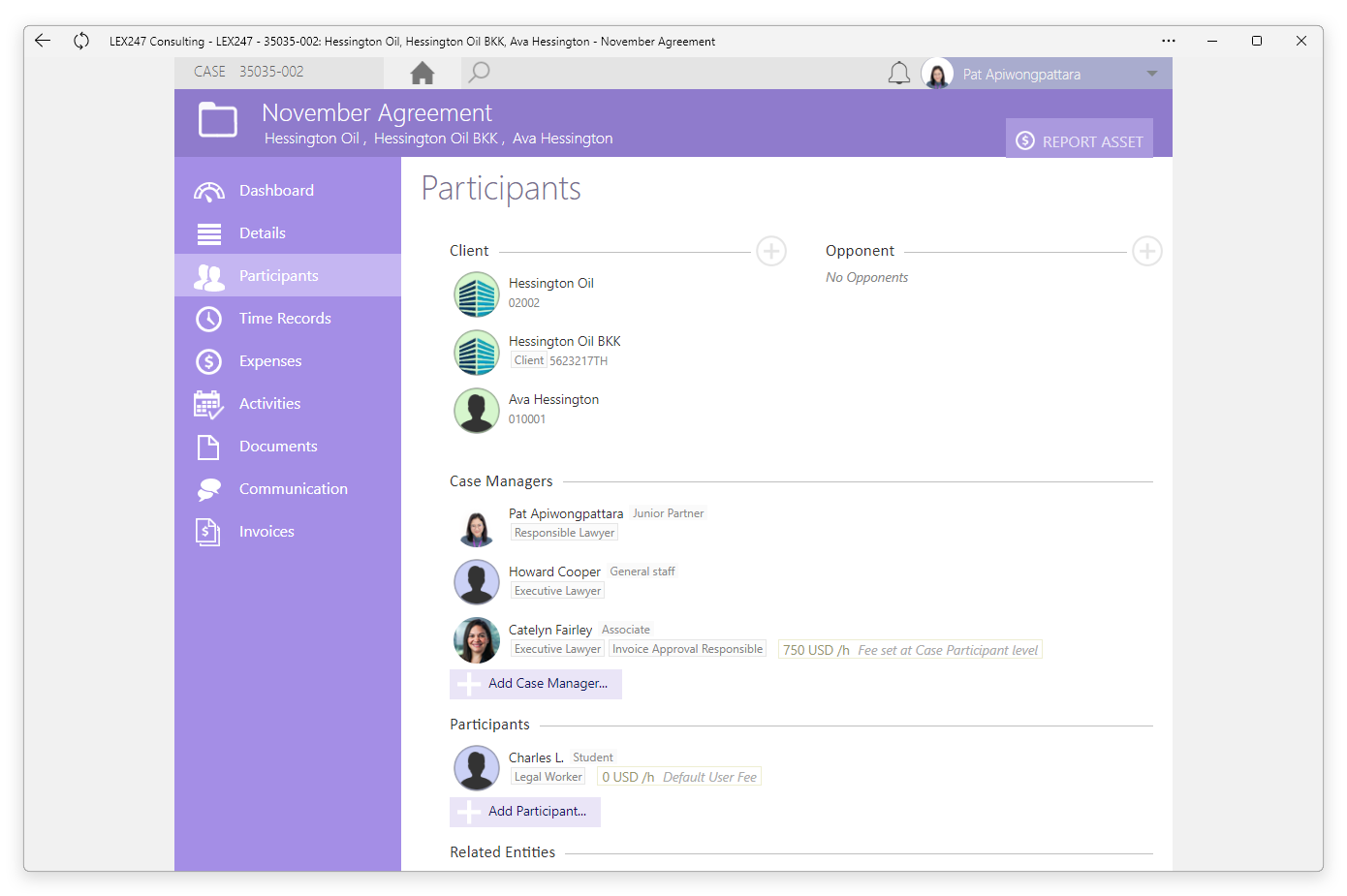Open Expenses in sidebar

288,361
